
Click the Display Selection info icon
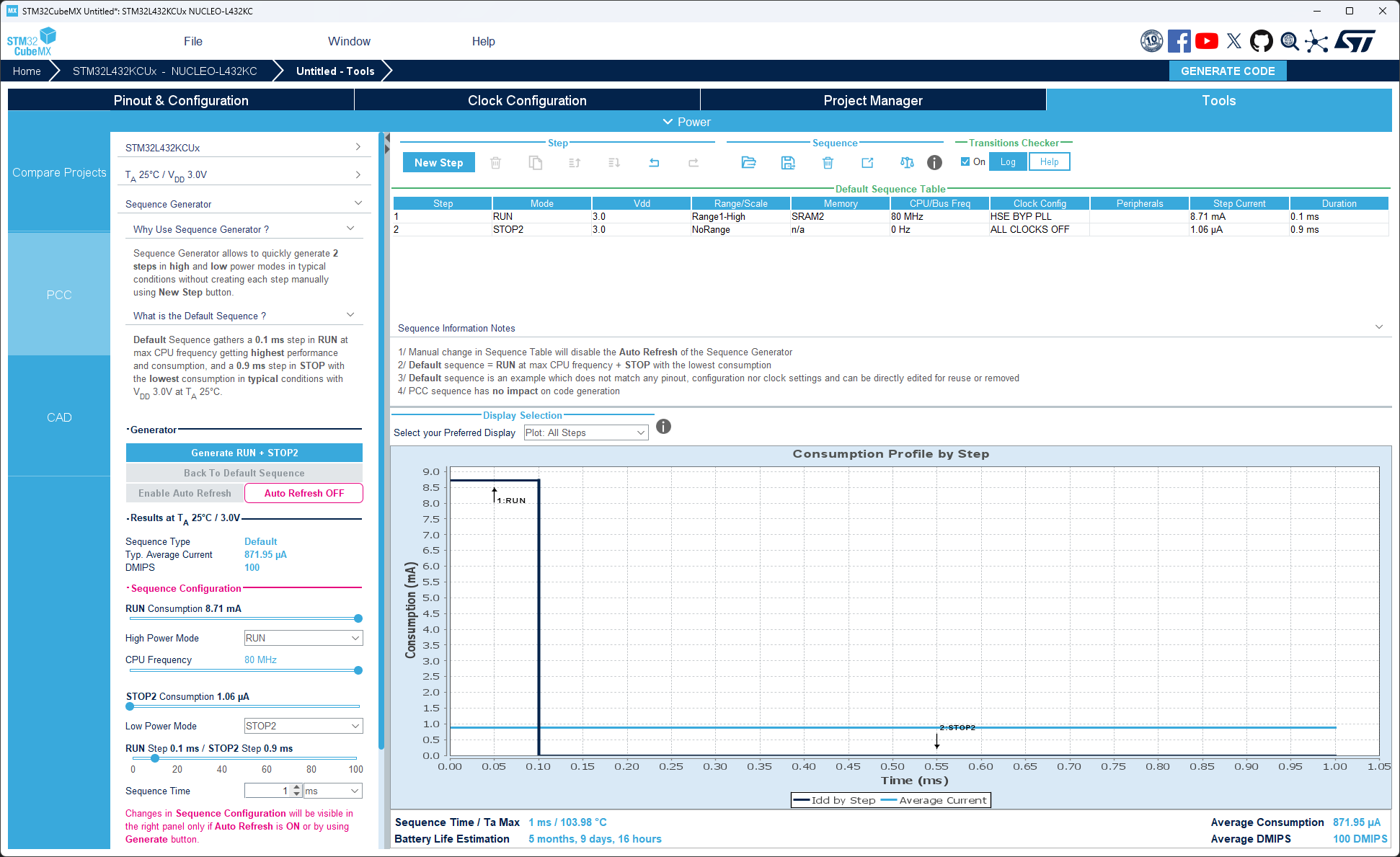(x=663, y=427)
